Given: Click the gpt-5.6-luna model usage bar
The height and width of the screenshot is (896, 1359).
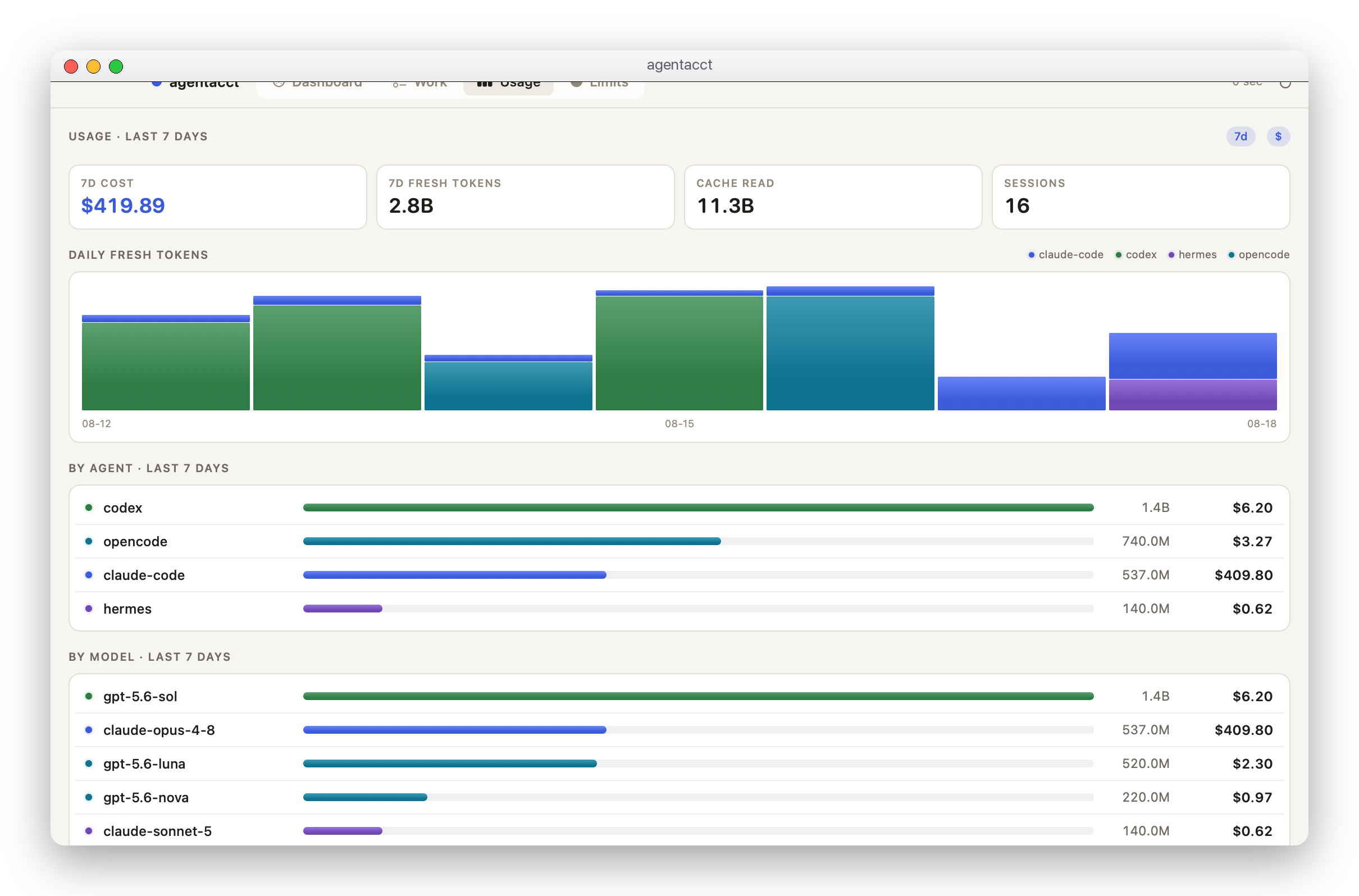Looking at the screenshot, I should [x=699, y=764].
